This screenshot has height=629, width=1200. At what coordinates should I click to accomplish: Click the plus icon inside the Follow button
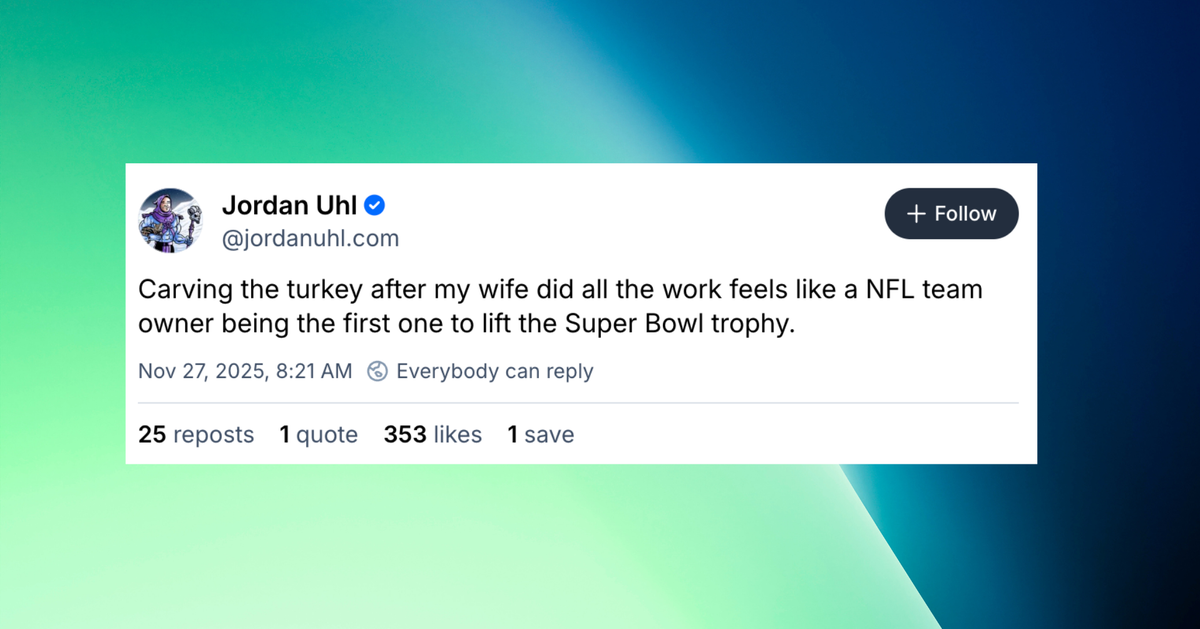coord(915,213)
